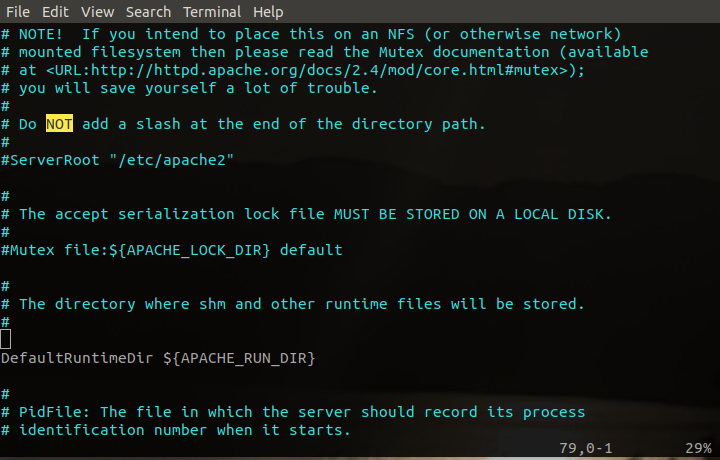The width and height of the screenshot is (720, 460).
Task: Open the Help menu
Action: (x=268, y=12)
